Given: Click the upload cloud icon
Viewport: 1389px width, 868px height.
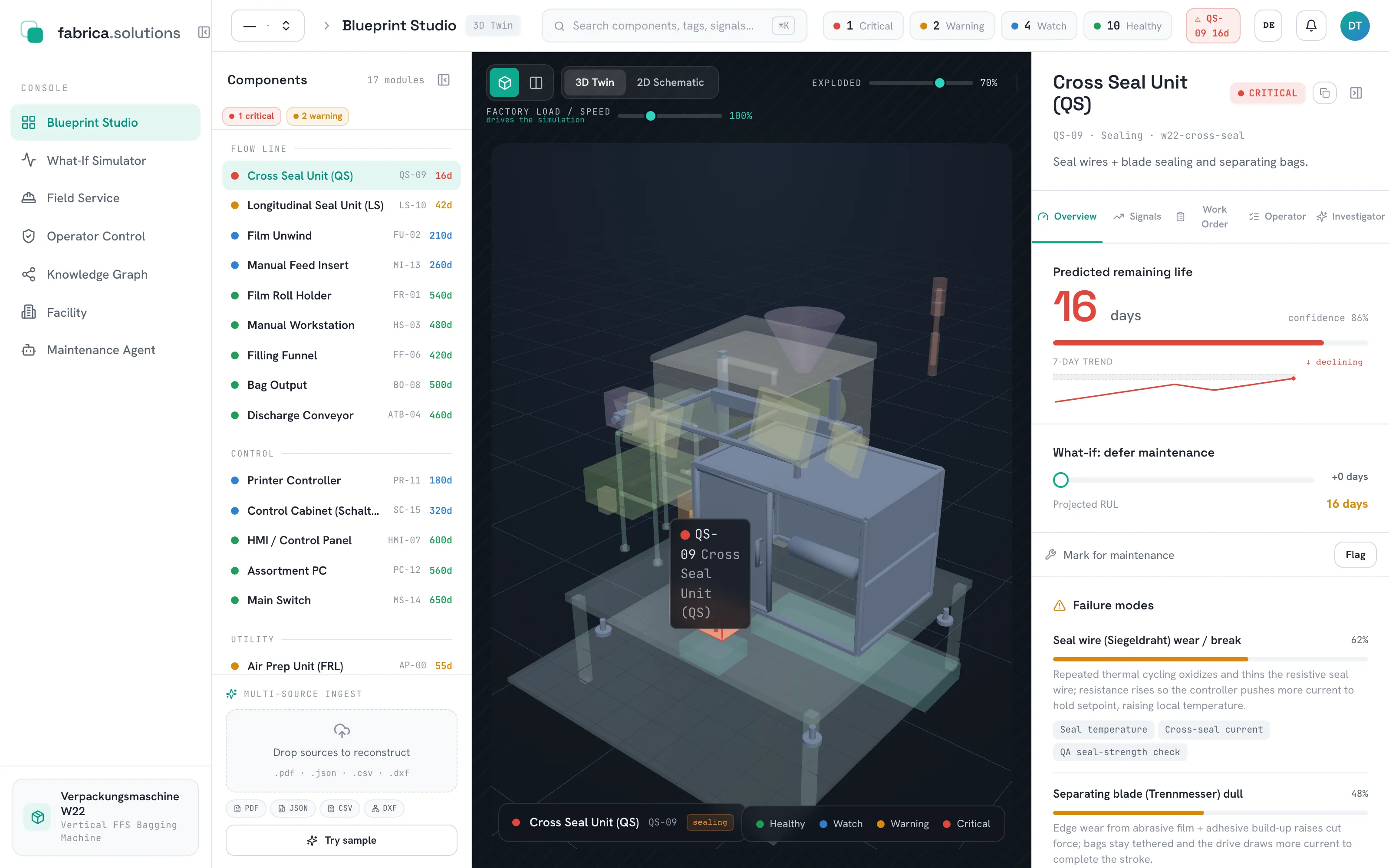Looking at the screenshot, I should (x=342, y=730).
